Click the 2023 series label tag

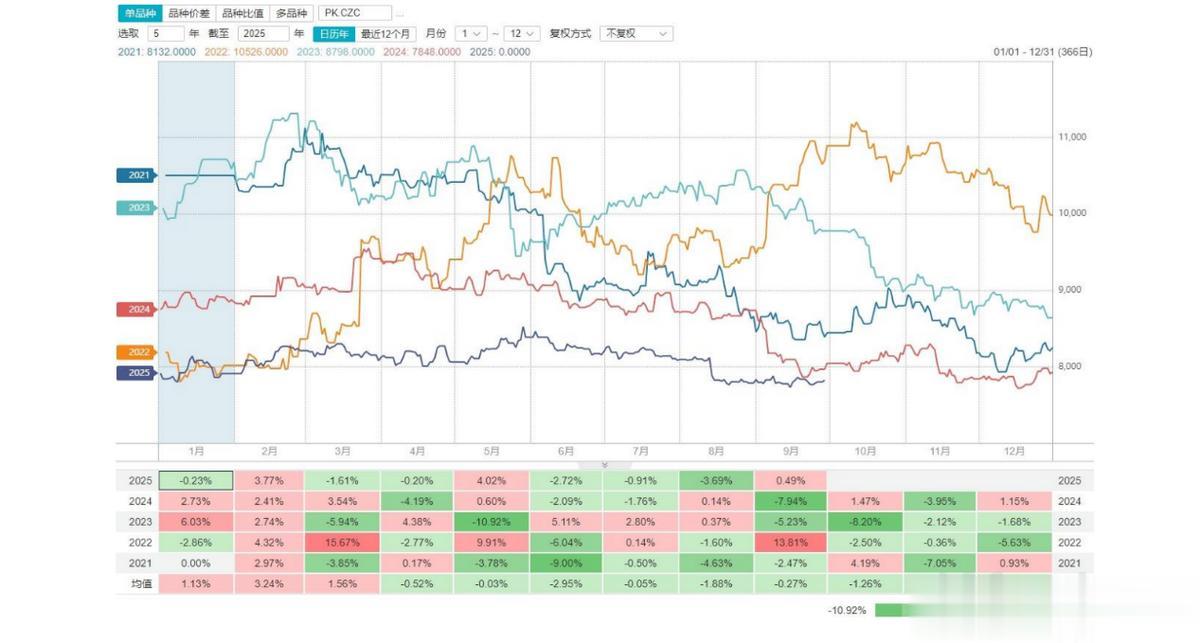(135, 208)
